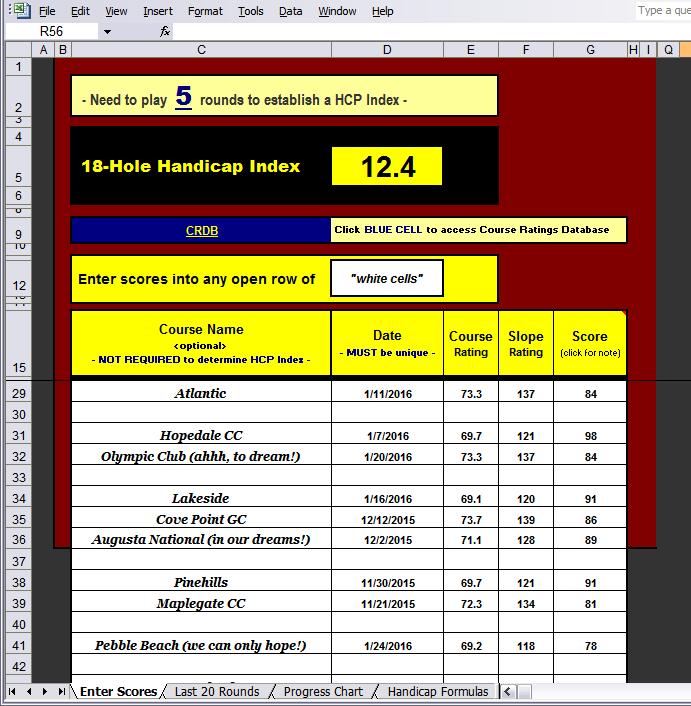This screenshot has height=706, width=691.
Task: Switch to the Enter Scores sheet tab
Action: point(118,691)
